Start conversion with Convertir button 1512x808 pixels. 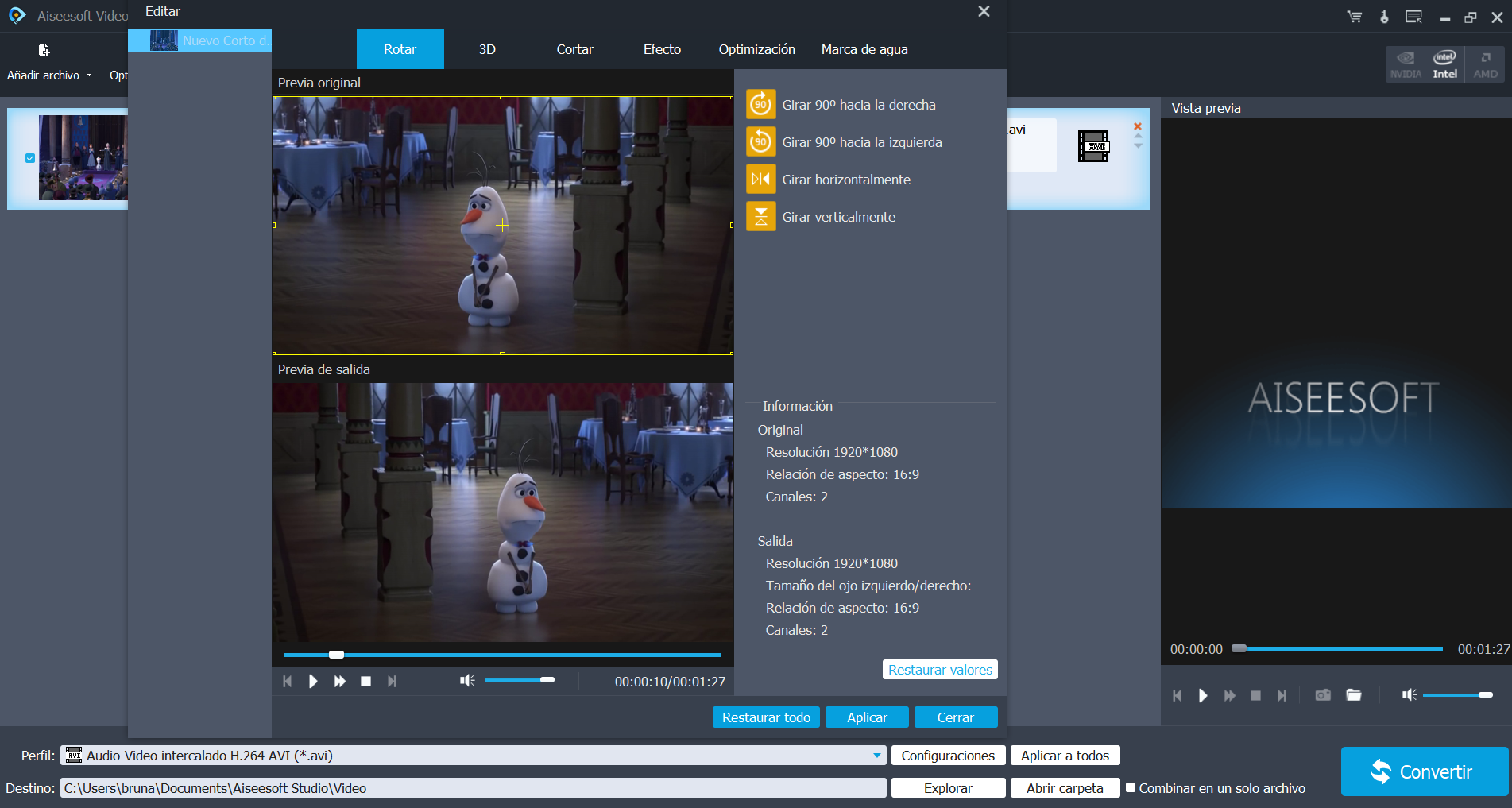pyautogui.click(x=1424, y=771)
